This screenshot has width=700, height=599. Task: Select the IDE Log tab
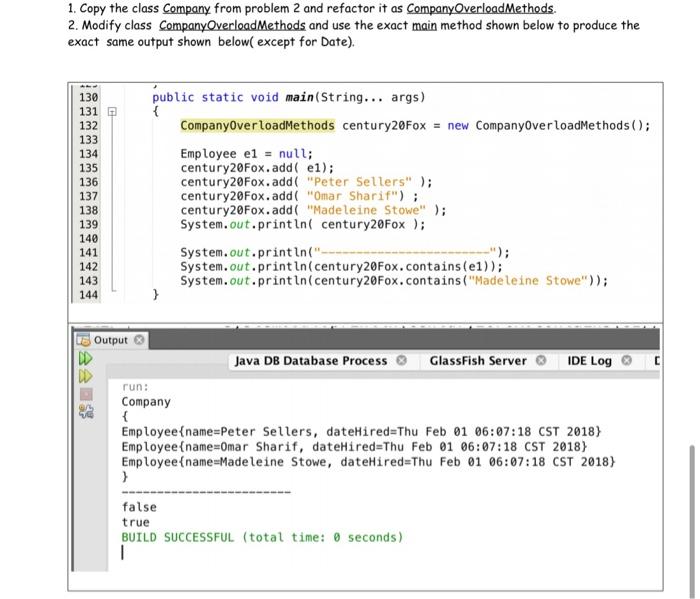coord(589,361)
